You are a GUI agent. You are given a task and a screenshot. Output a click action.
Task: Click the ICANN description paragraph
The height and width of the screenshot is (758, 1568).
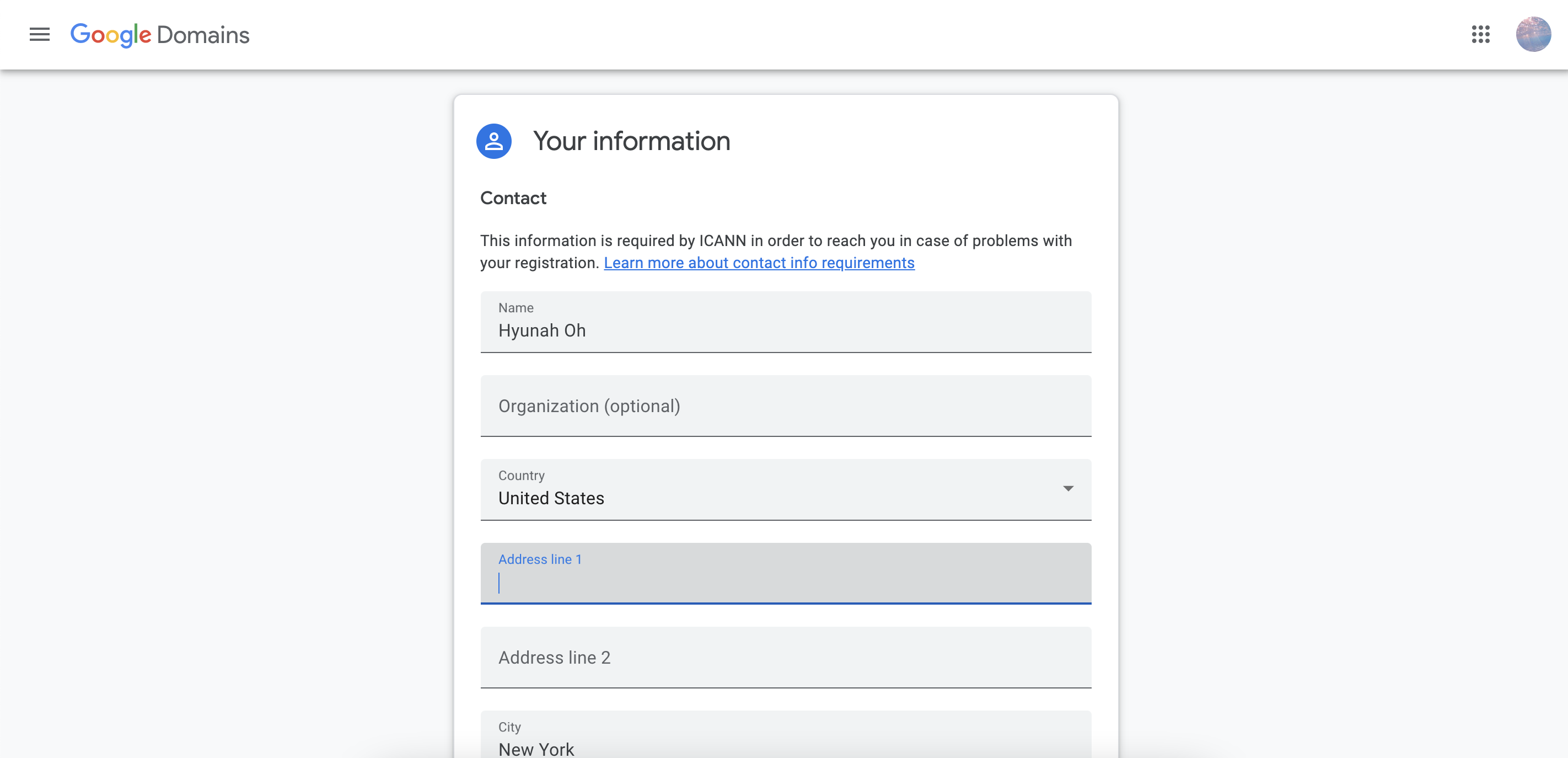(x=776, y=241)
